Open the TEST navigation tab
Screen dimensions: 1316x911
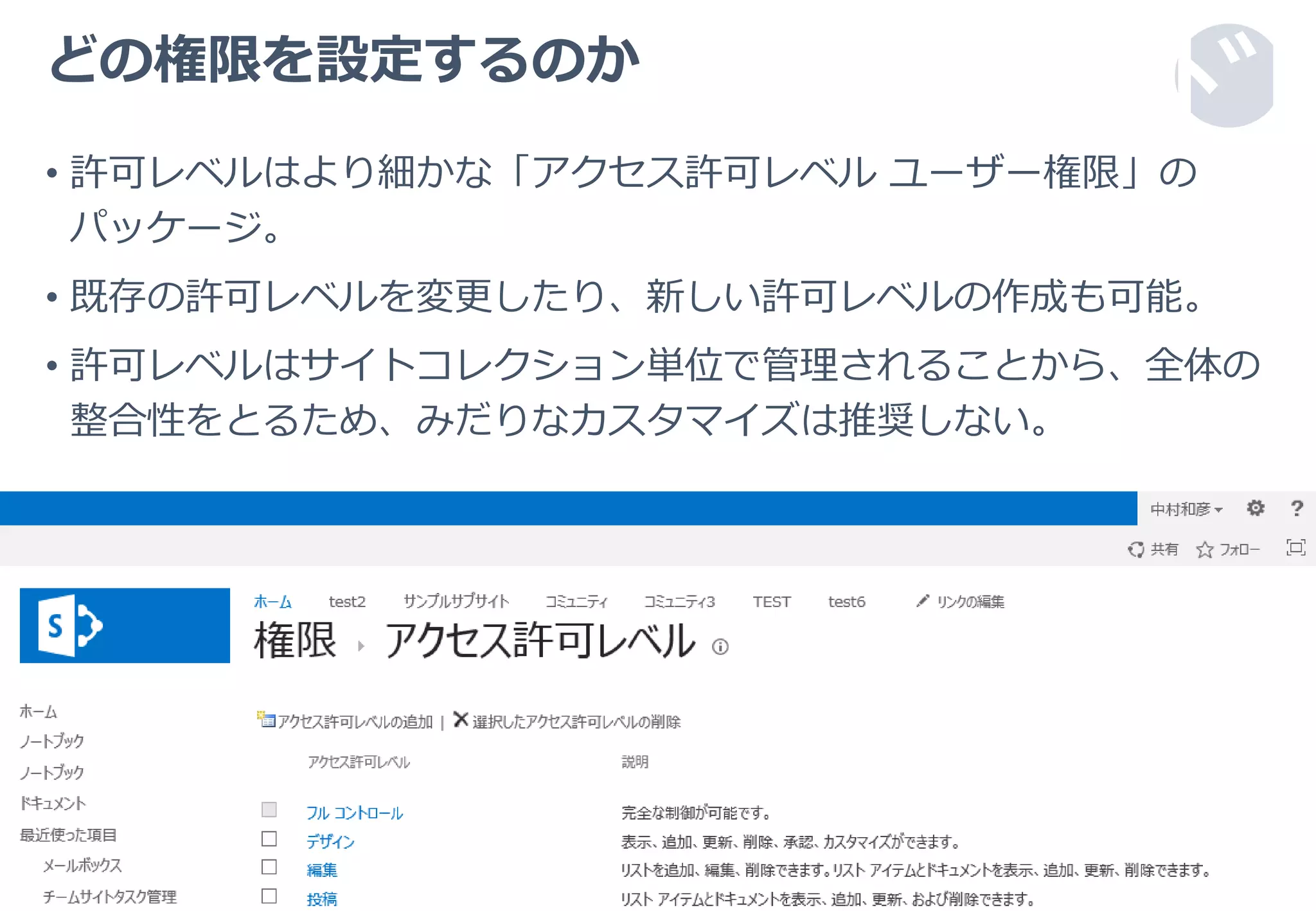[x=772, y=602]
